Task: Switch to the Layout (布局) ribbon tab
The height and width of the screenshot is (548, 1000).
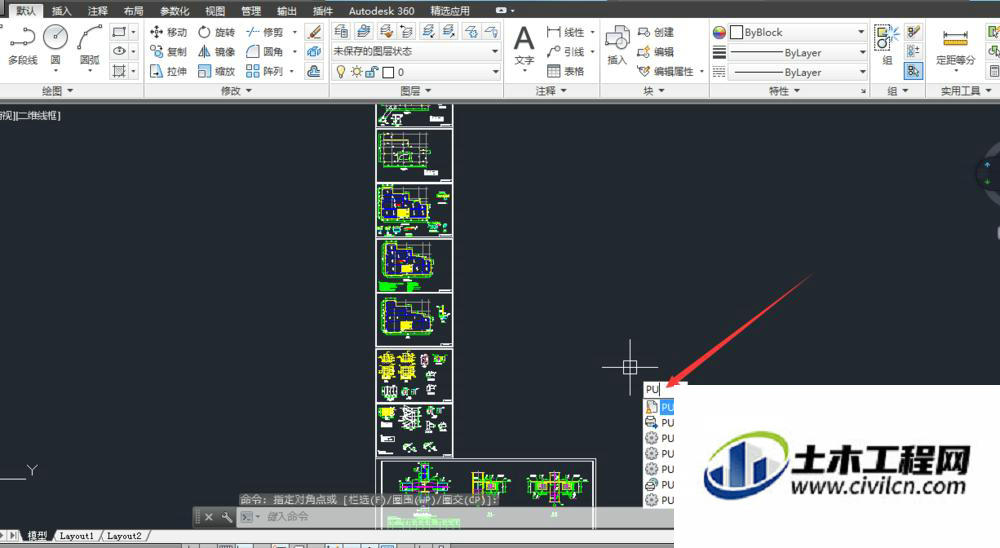Action: click(x=133, y=11)
